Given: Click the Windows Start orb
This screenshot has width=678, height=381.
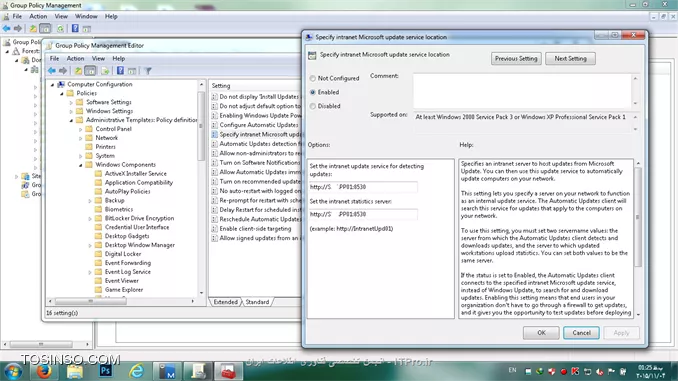Looking at the screenshot, I should point(13,371).
